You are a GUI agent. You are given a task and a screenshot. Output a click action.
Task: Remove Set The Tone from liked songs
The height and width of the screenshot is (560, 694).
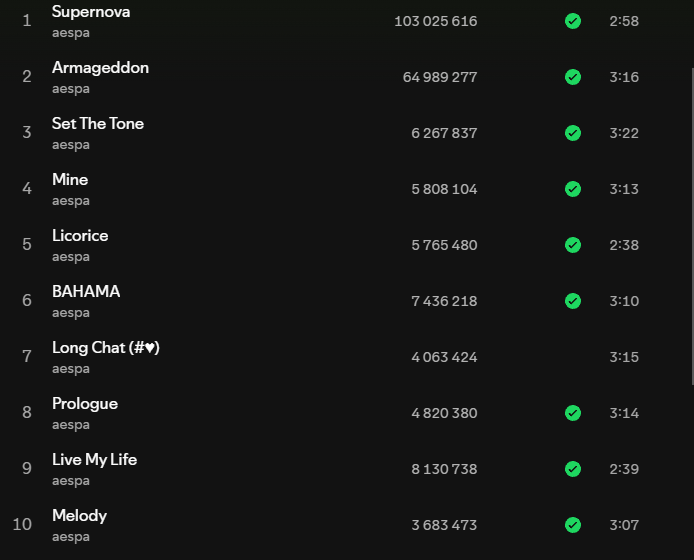[x=573, y=133]
